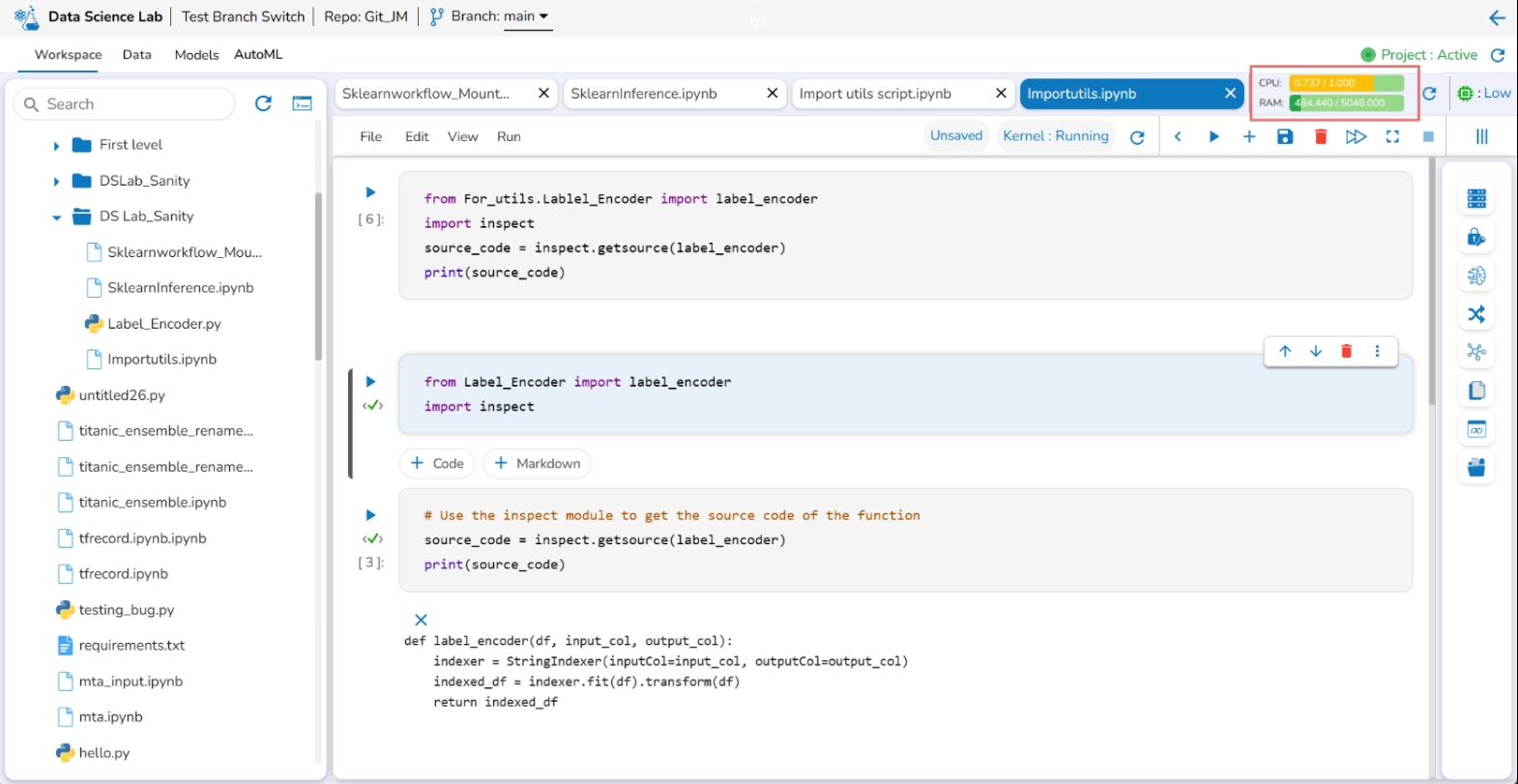Open the Models tab
The width and height of the screenshot is (1518, 784).
click(196, 55)
